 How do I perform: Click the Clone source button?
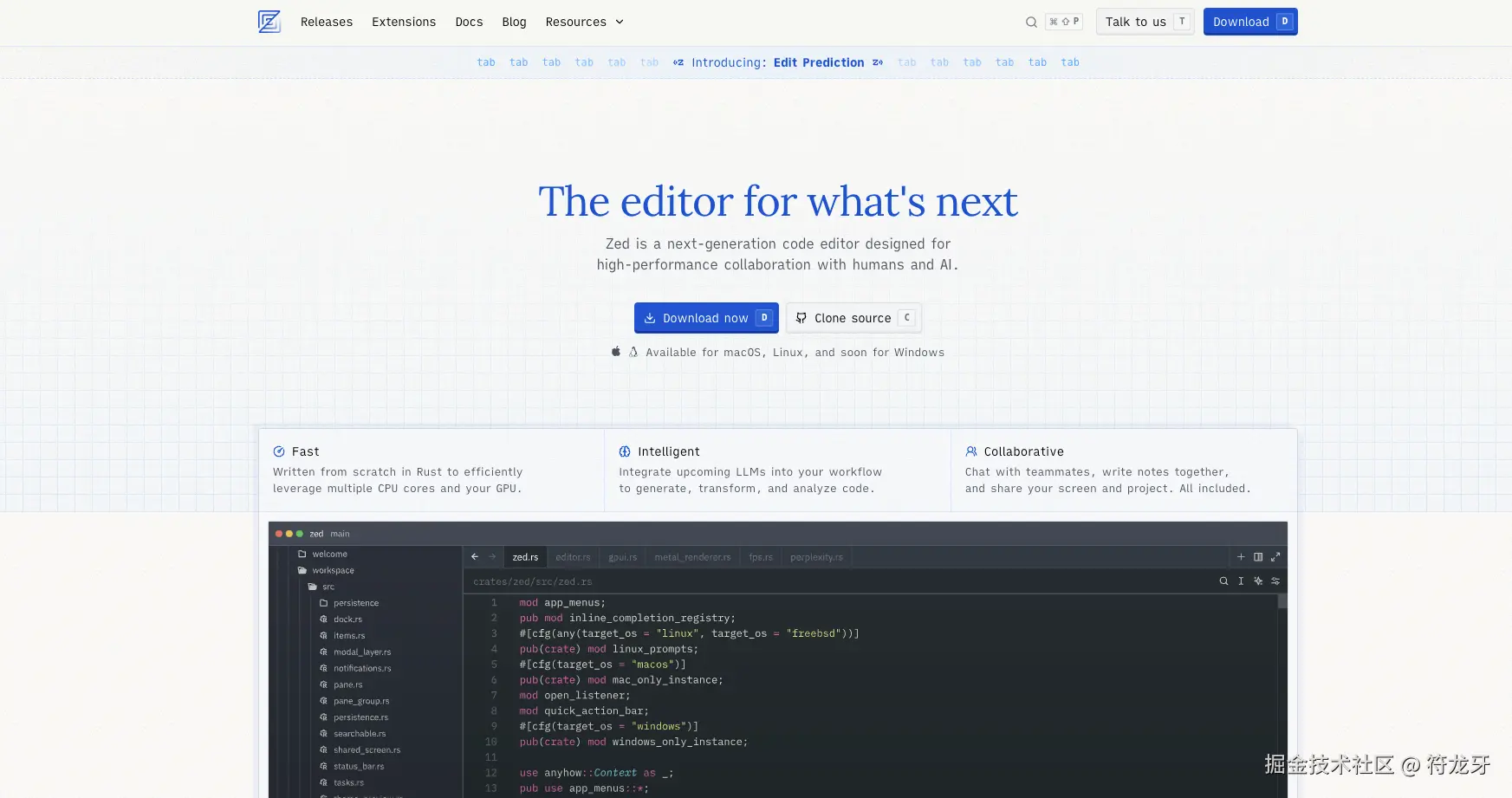(853, 318)
